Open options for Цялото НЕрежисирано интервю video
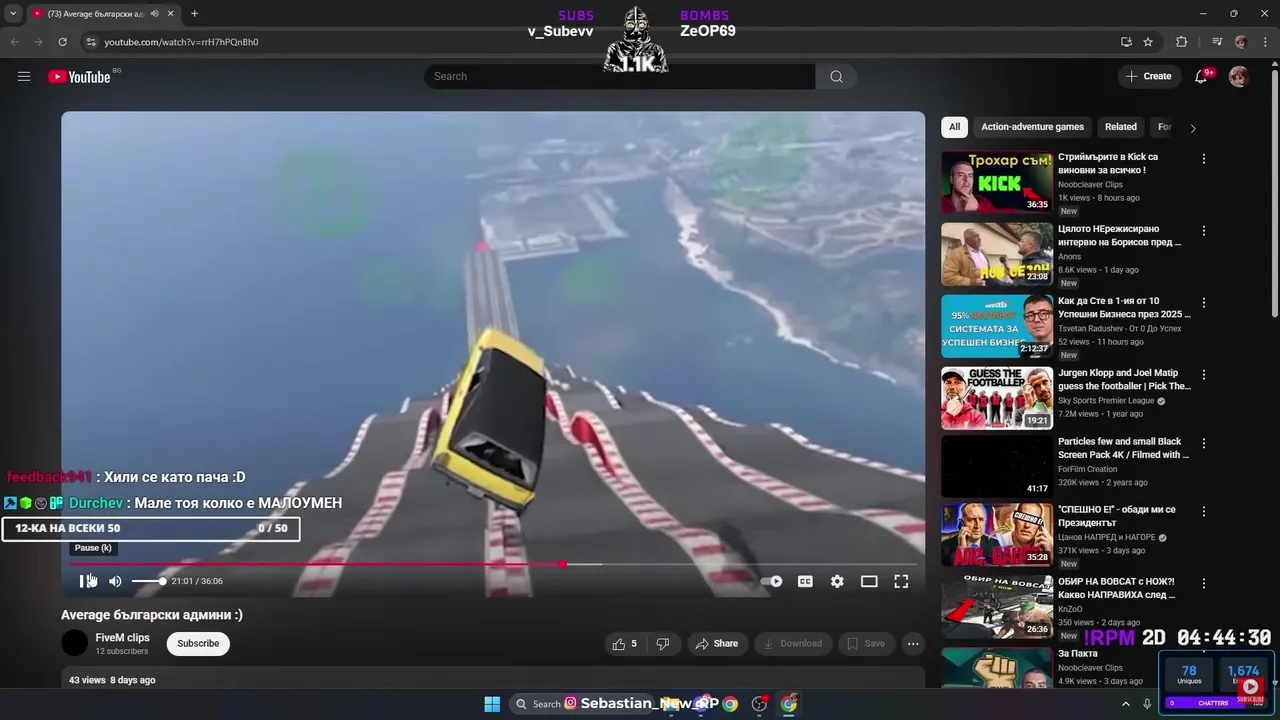Image resolution: width=1280 pixels, height=720 pixels. (1204, 231)
